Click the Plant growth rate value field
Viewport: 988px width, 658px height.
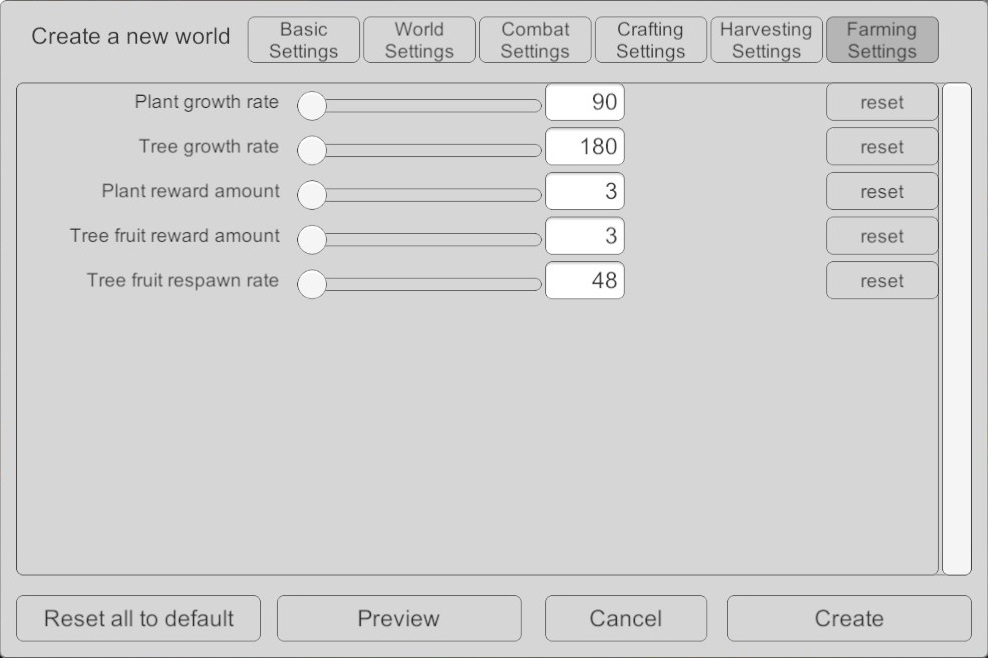585,102
